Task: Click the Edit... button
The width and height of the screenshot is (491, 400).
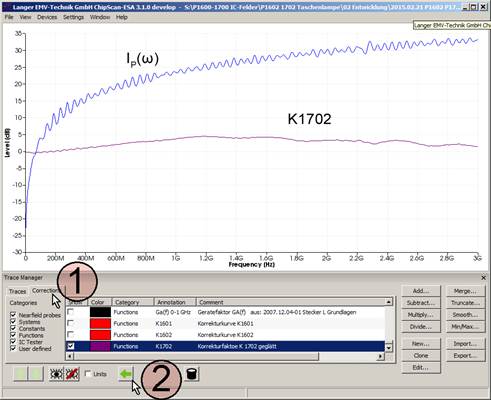Action: 421,368
